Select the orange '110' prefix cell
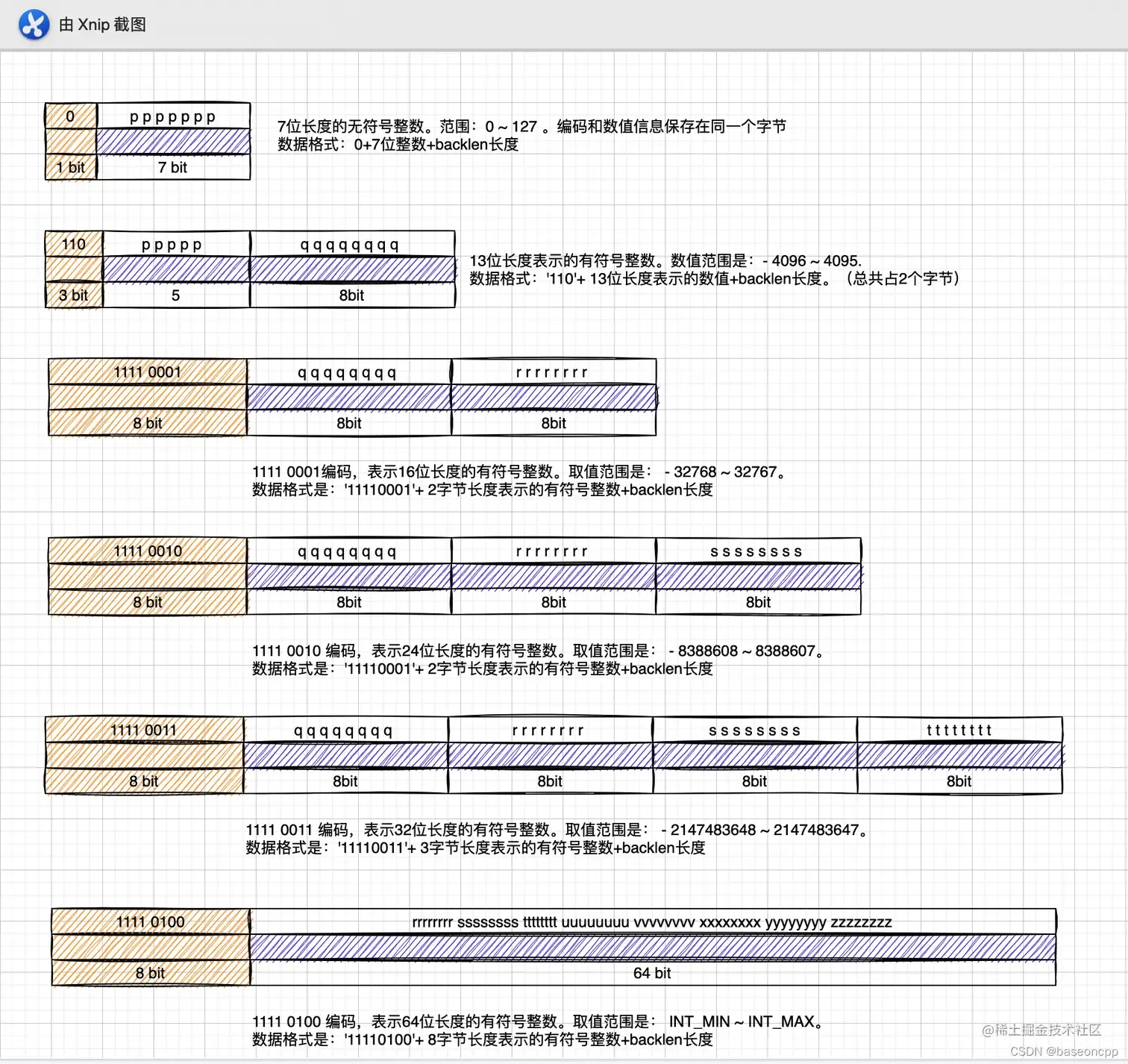This screenshot has height=1064, width=1128. (x=74, y=244)
